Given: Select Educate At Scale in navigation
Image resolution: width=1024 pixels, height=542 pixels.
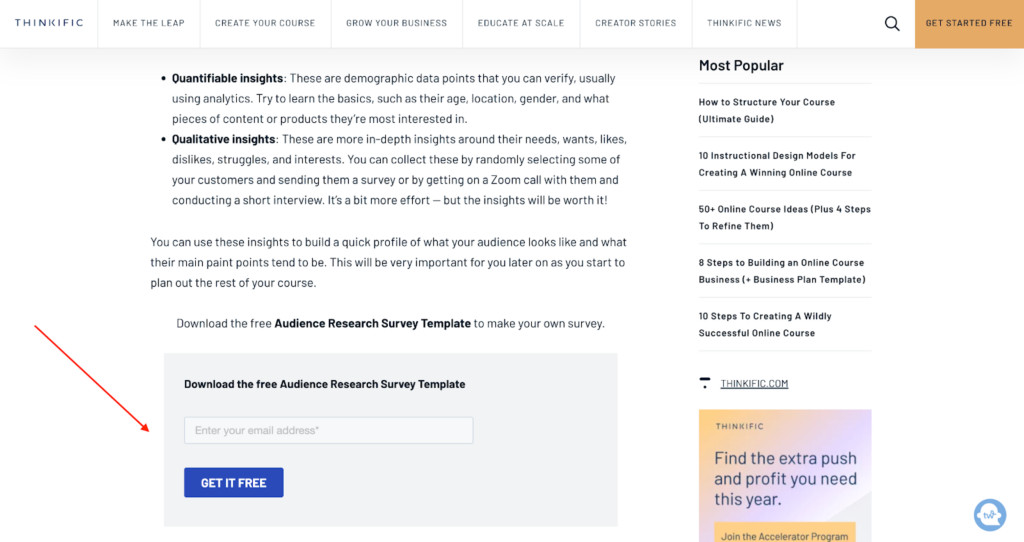Looking at the screenshot, I should pyautogui.click(x=520, y=23).
